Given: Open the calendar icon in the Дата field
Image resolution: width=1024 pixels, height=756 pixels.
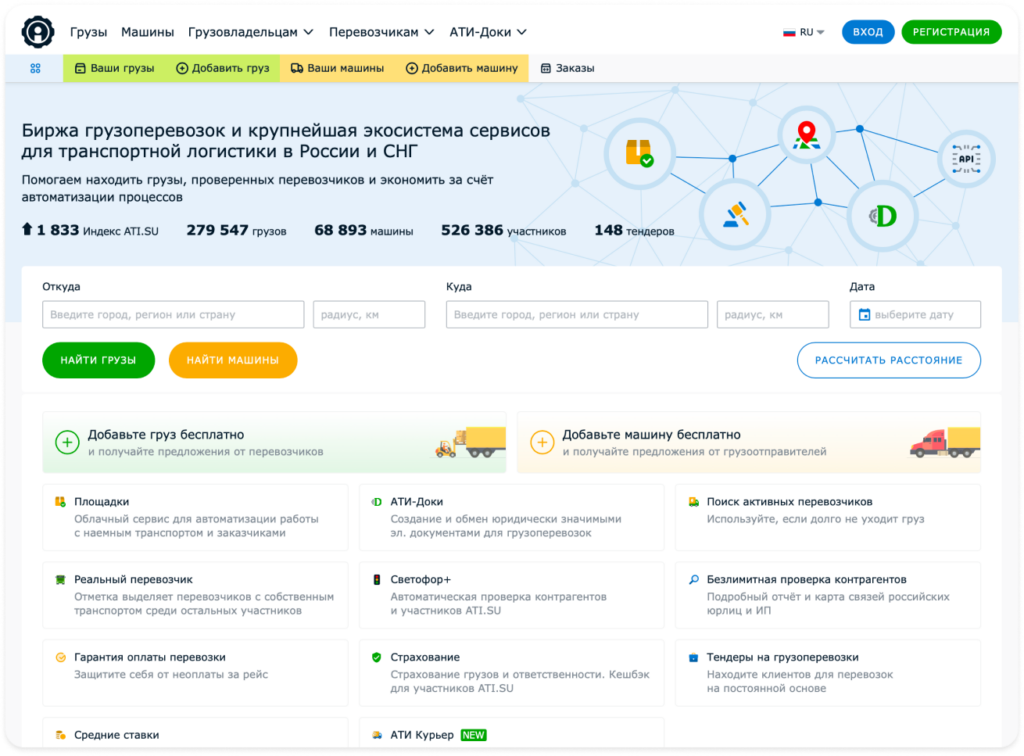Looking at the screenshot, I should pyautogui.click(x=865, y=314).
